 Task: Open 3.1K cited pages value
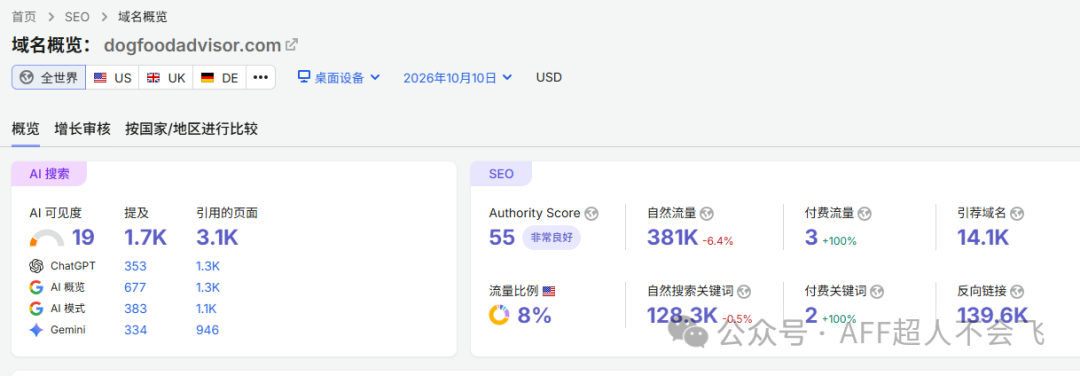[217, 238]
